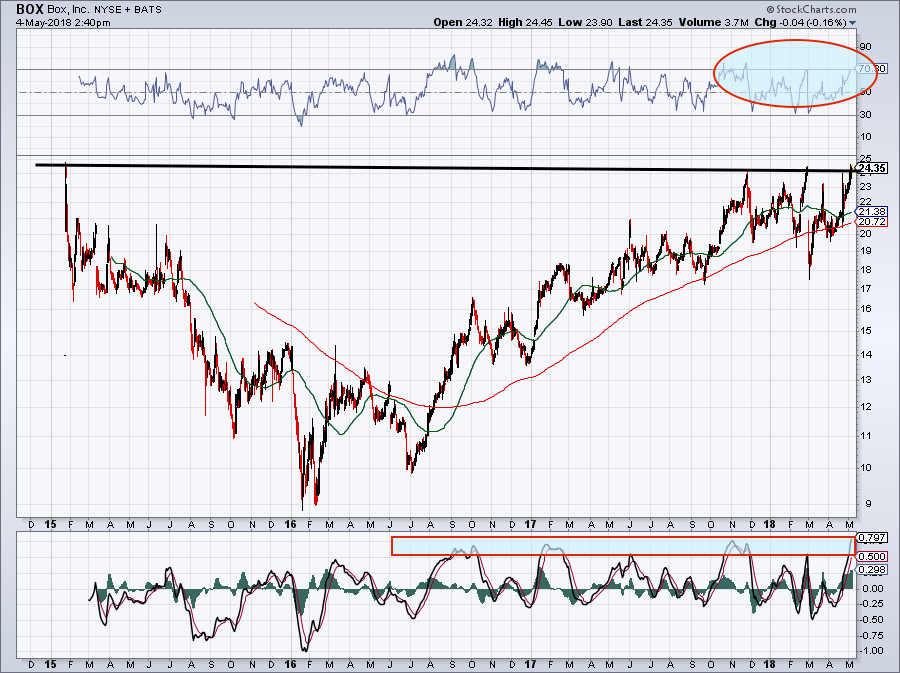This screenshot has height=673, width=900.
Task: Click the -1.00 level on the lower indicator axis
Action: 871,651
